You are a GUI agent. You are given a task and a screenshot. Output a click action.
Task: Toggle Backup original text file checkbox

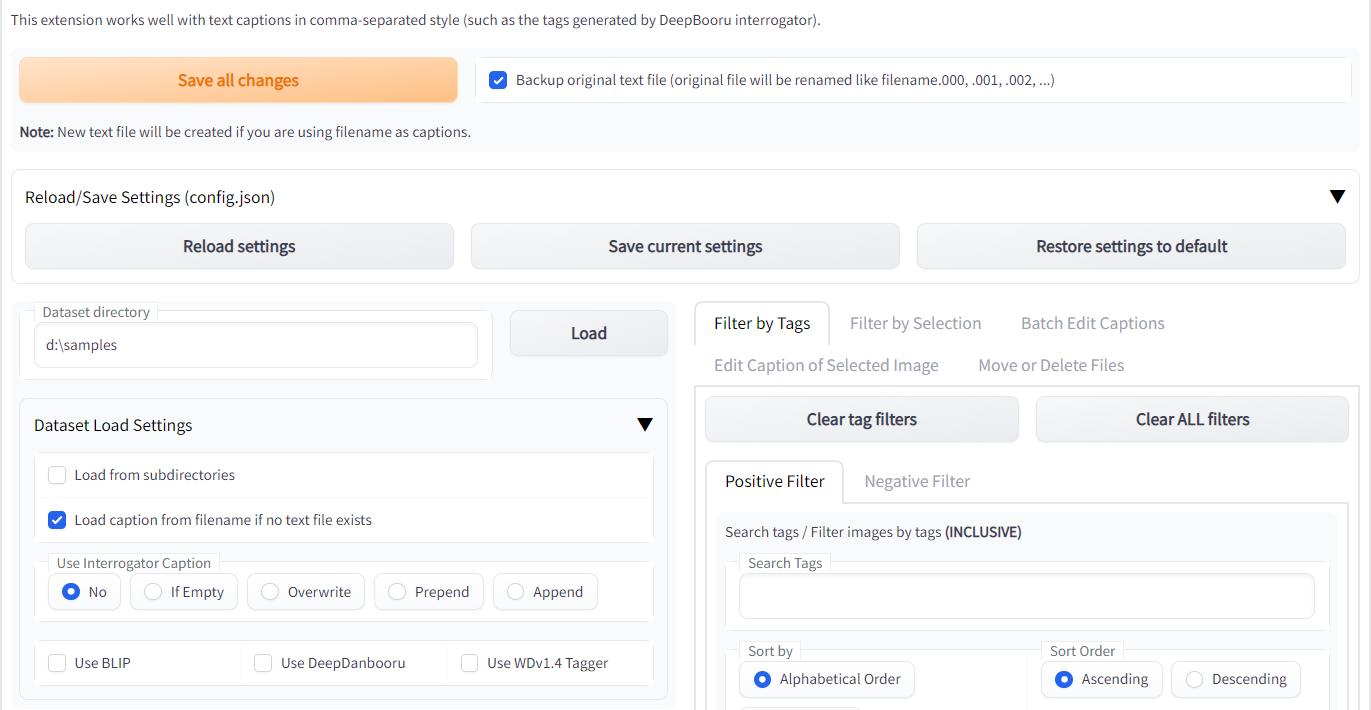[498, 80]
